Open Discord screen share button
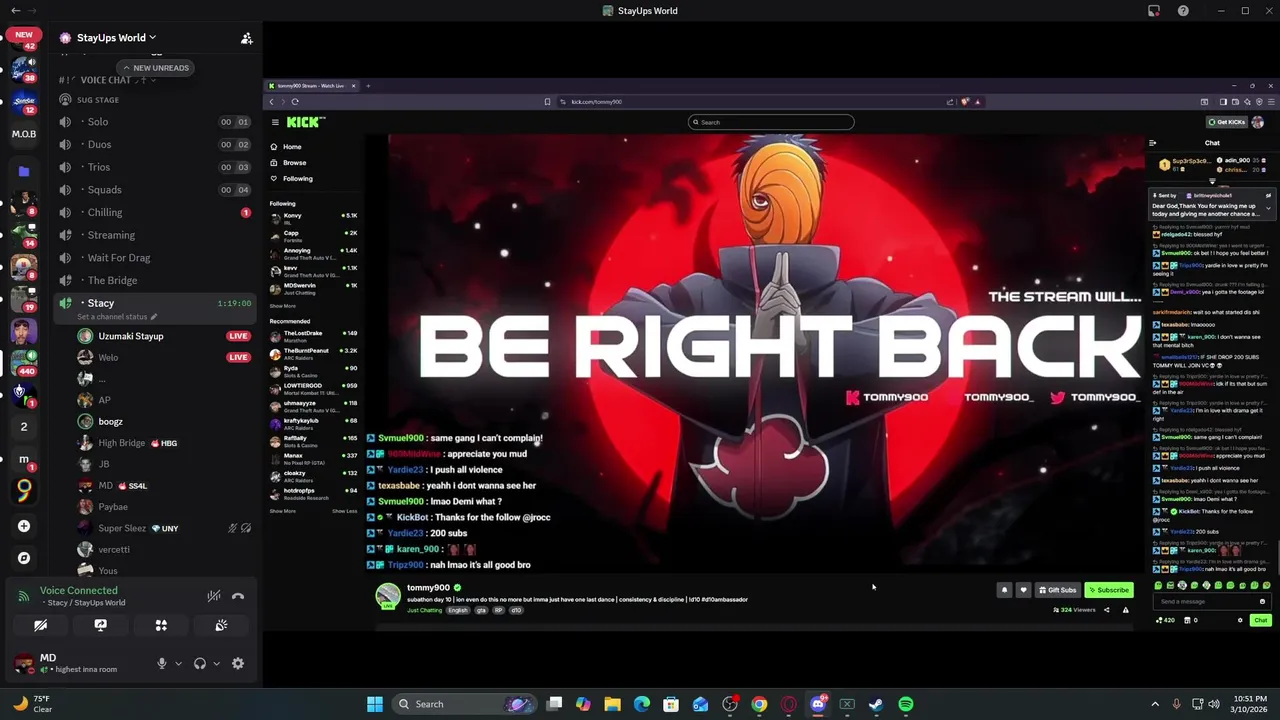The height and width of the screenshot is (720, 1280). [100, 625]
